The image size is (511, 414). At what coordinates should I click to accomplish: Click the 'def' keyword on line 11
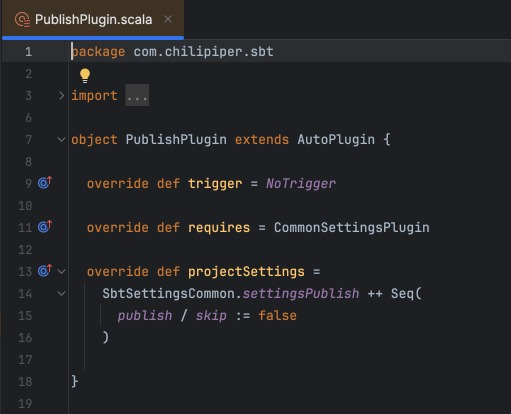click(168, 228)
